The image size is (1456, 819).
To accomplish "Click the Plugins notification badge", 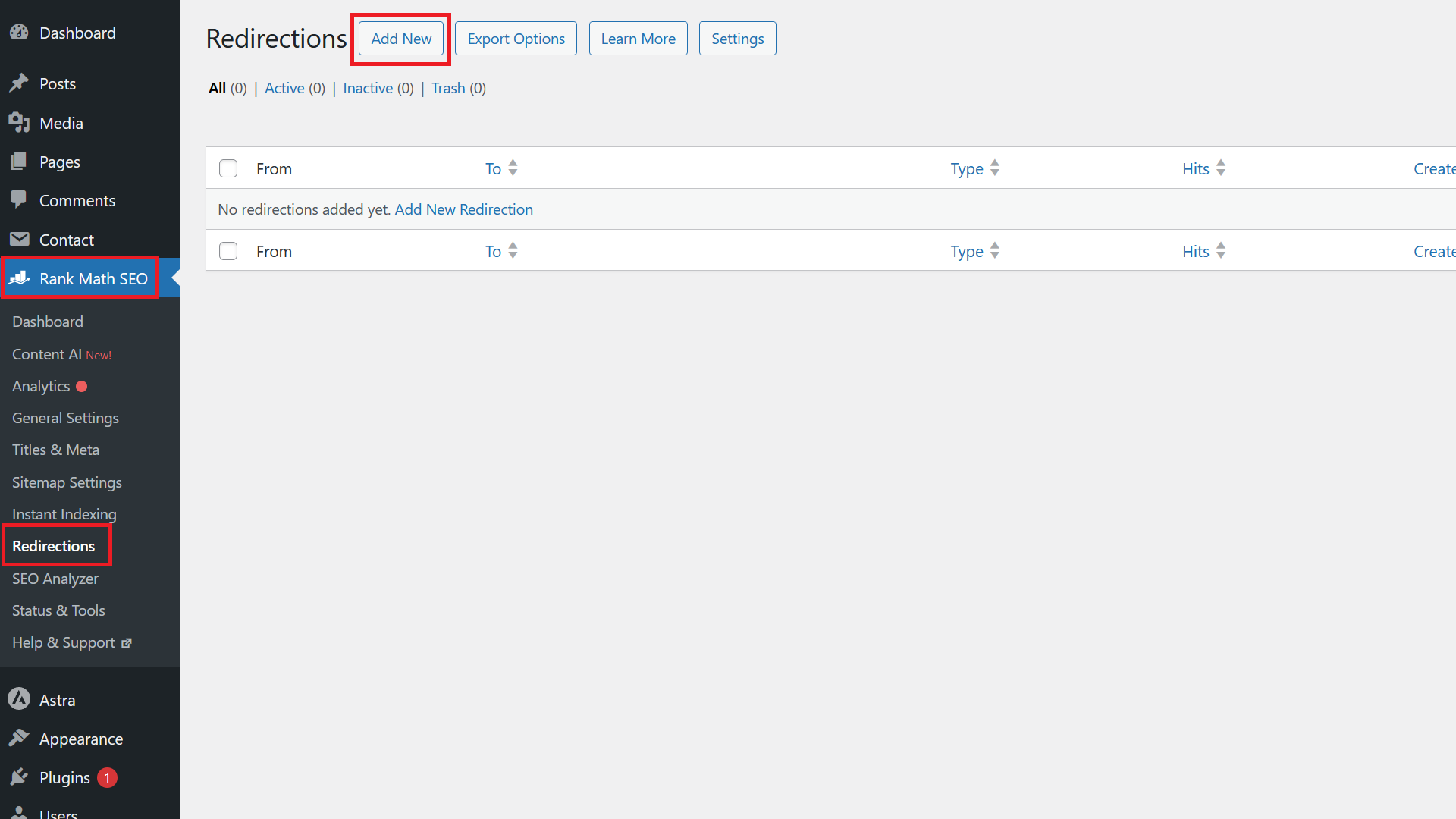I will pos(107,777).
